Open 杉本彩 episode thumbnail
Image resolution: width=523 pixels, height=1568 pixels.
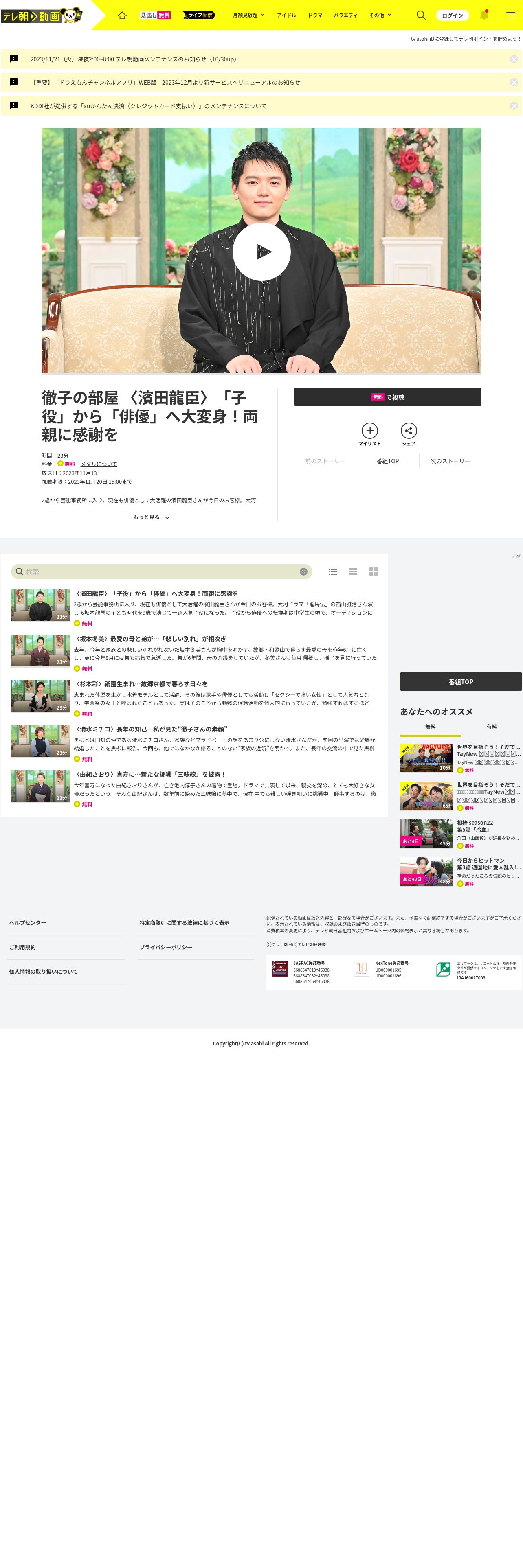point(40,696)
